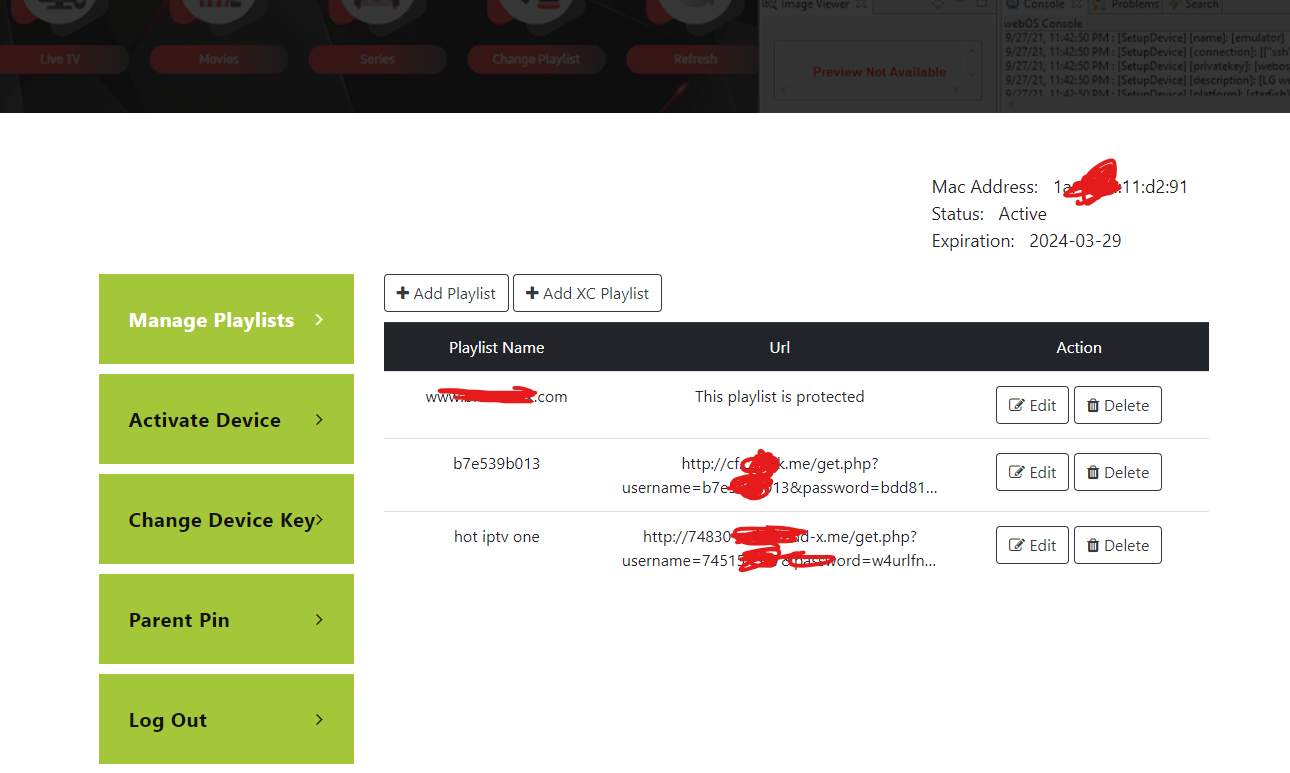
Task: Select the b7e539b013 playlist name cell
Action: click(496, 463)
